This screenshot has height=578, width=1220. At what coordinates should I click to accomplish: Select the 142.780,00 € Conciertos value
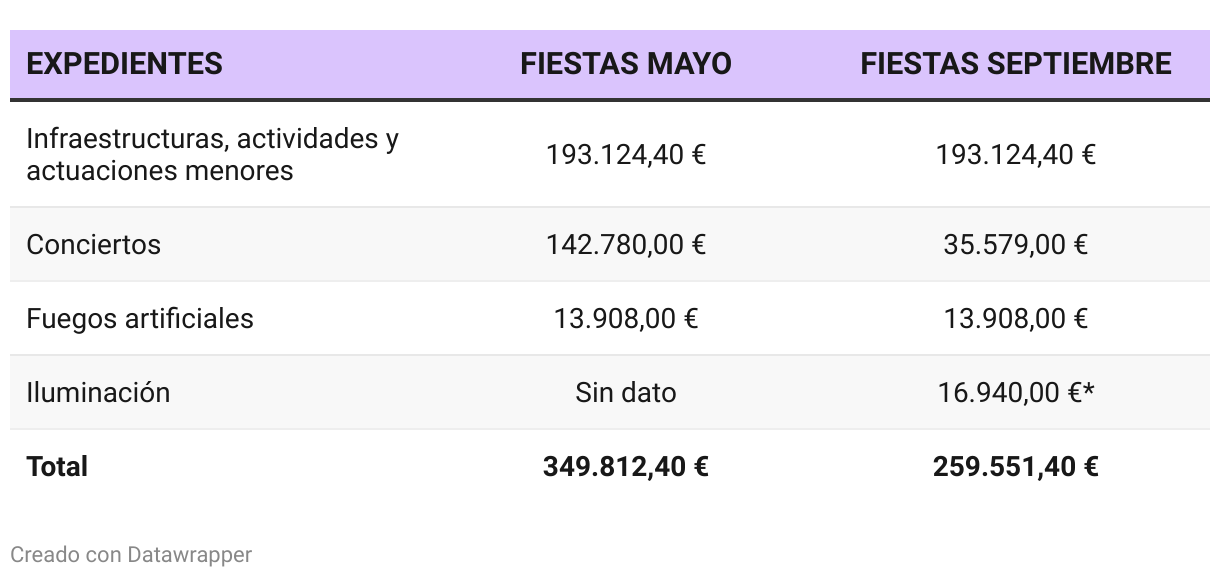point(625,245)
